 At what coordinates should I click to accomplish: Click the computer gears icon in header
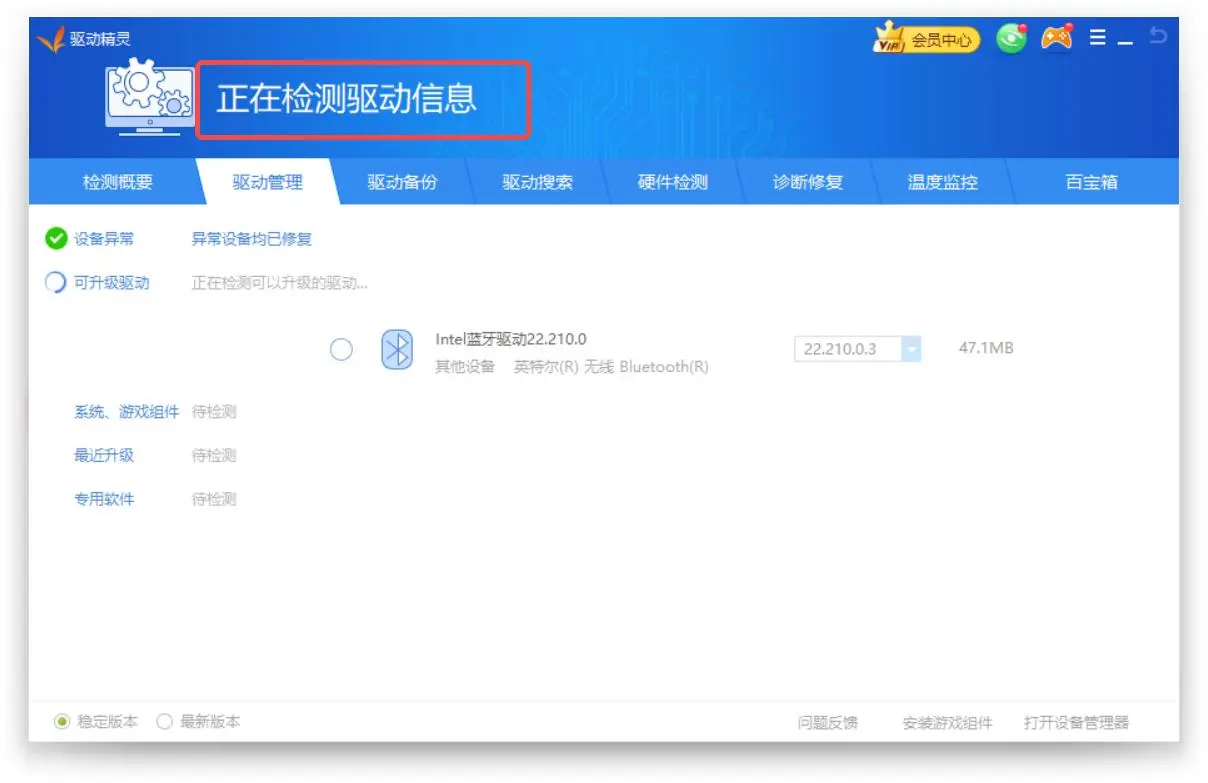(x=149, y=98)
